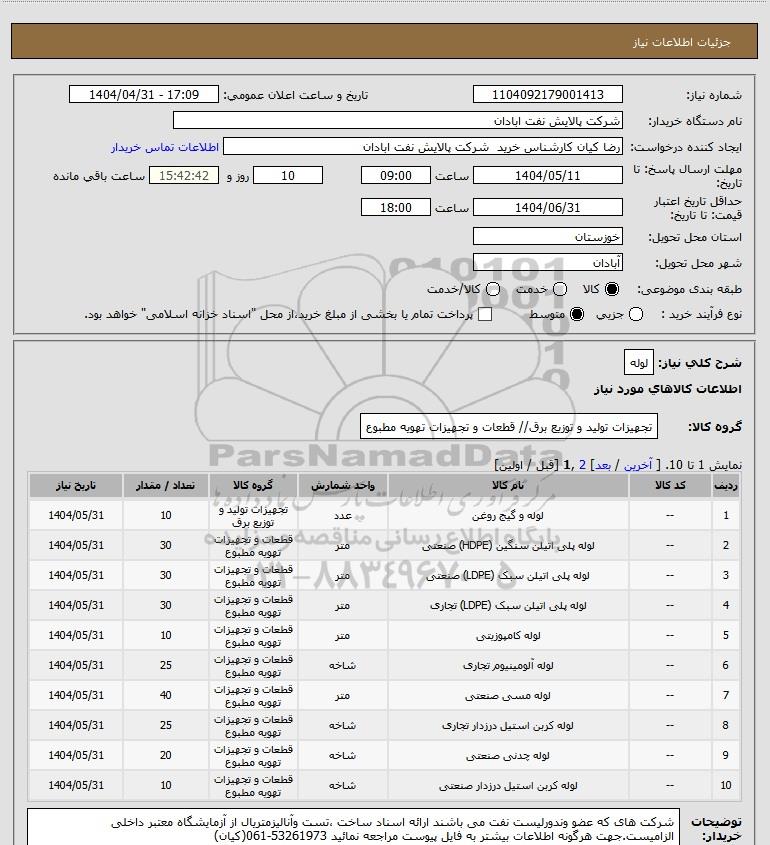
Task: Click the buyer notes text box
Action: (x=353, y=827)
